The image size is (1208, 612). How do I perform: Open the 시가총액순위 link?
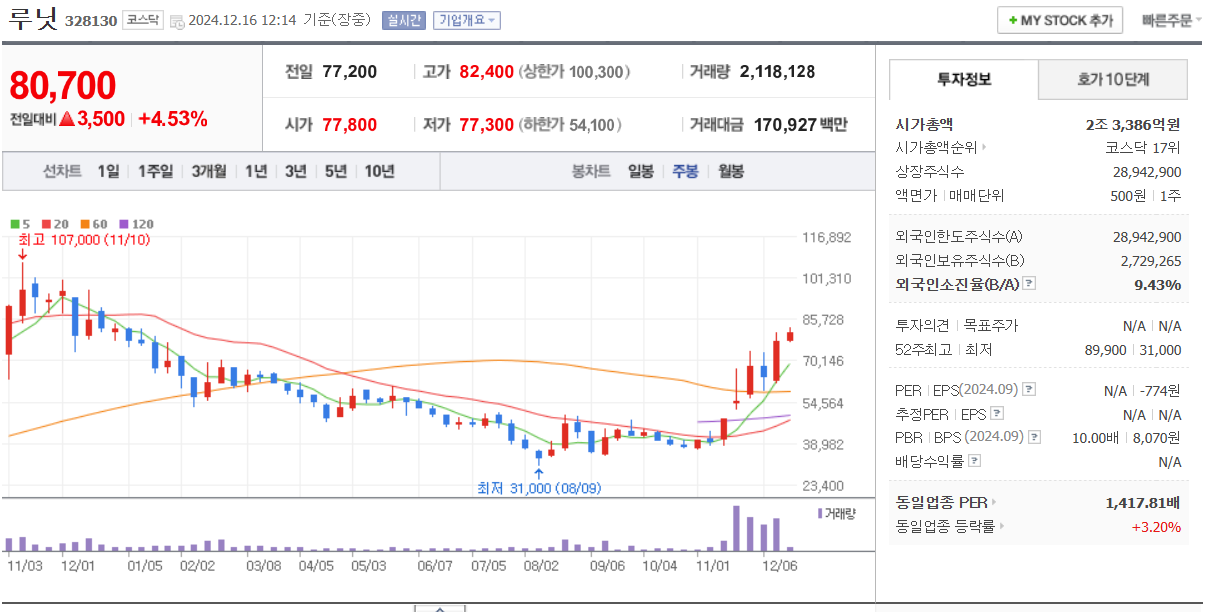(935, 148)
